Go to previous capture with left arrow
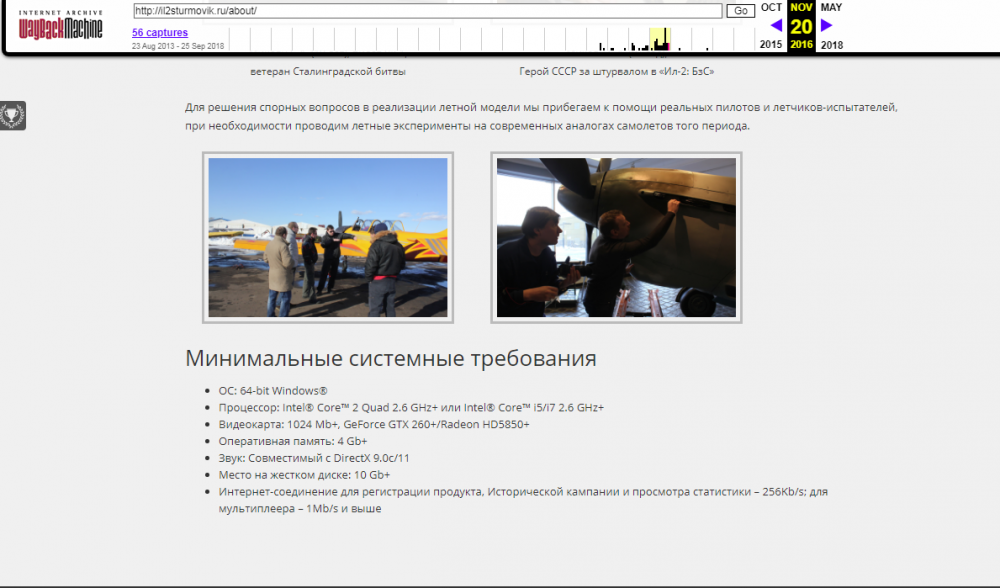Screen dimensions: 1000x588 pyautogui.click(x=776, y=26)
